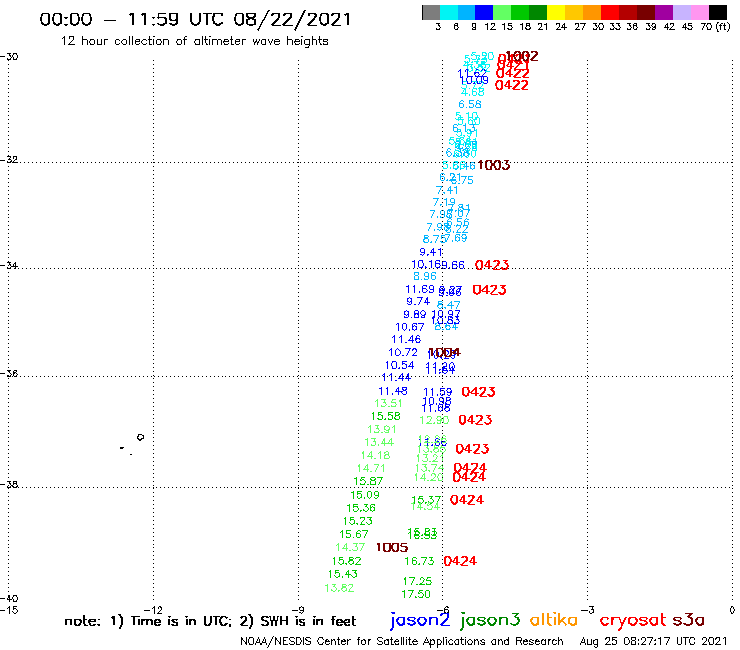Click the wave height value 8.96
Screen dimensions: 740x650
(425, 277)
